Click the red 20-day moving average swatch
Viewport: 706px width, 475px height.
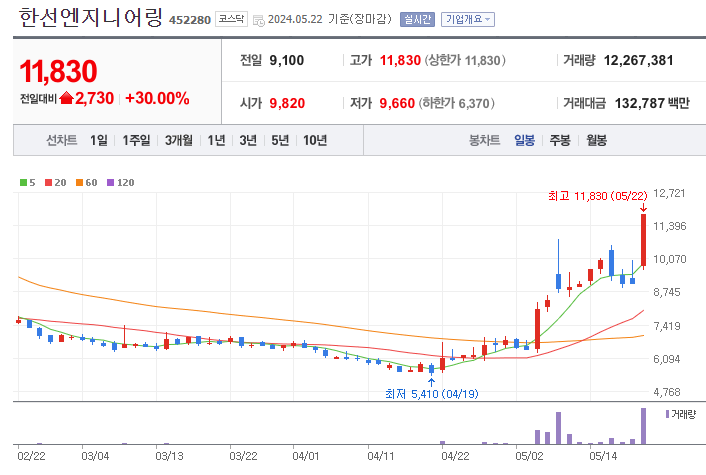pos(49,182)
